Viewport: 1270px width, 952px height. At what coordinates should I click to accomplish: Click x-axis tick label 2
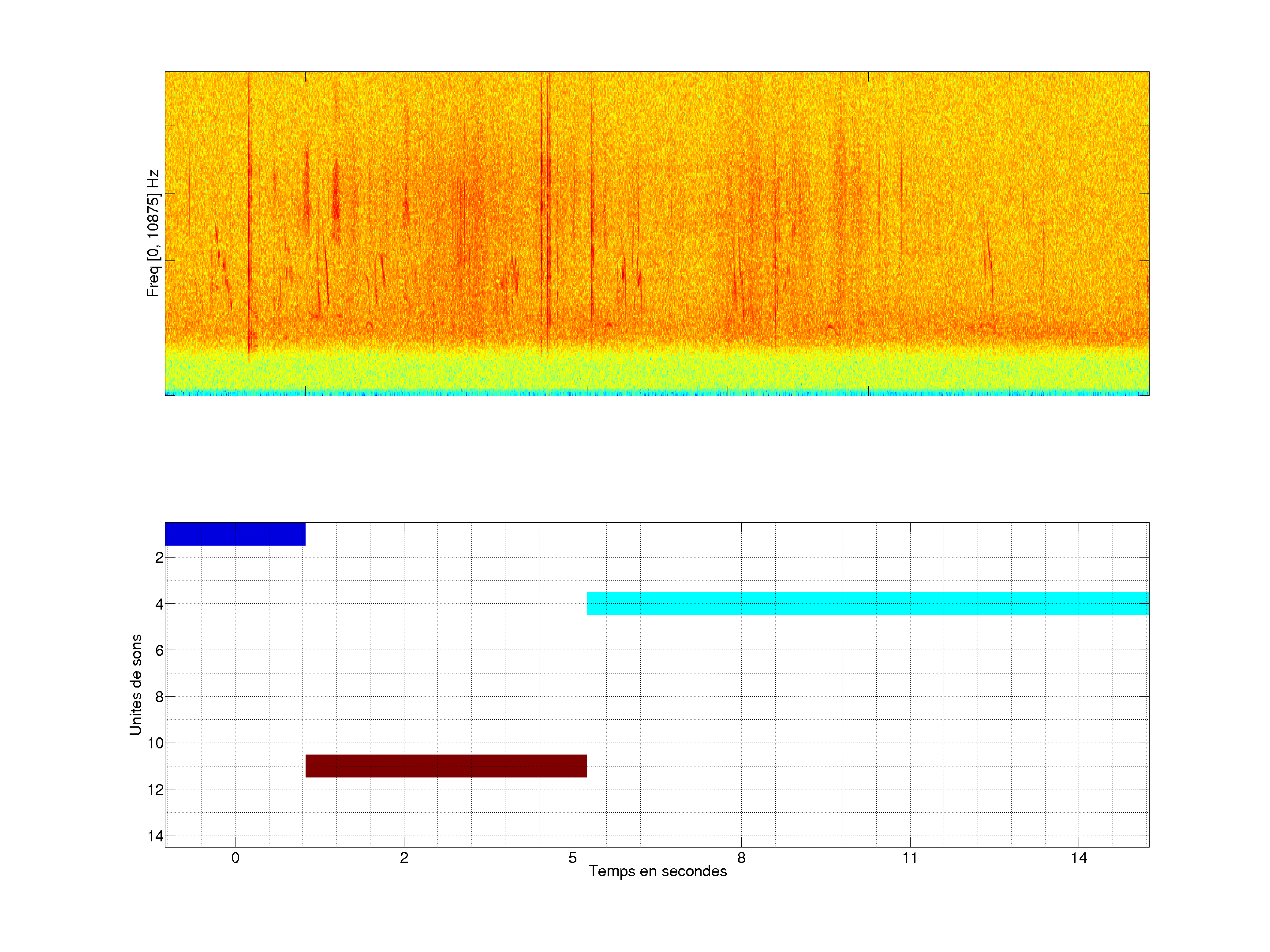(x=403, y=858)
